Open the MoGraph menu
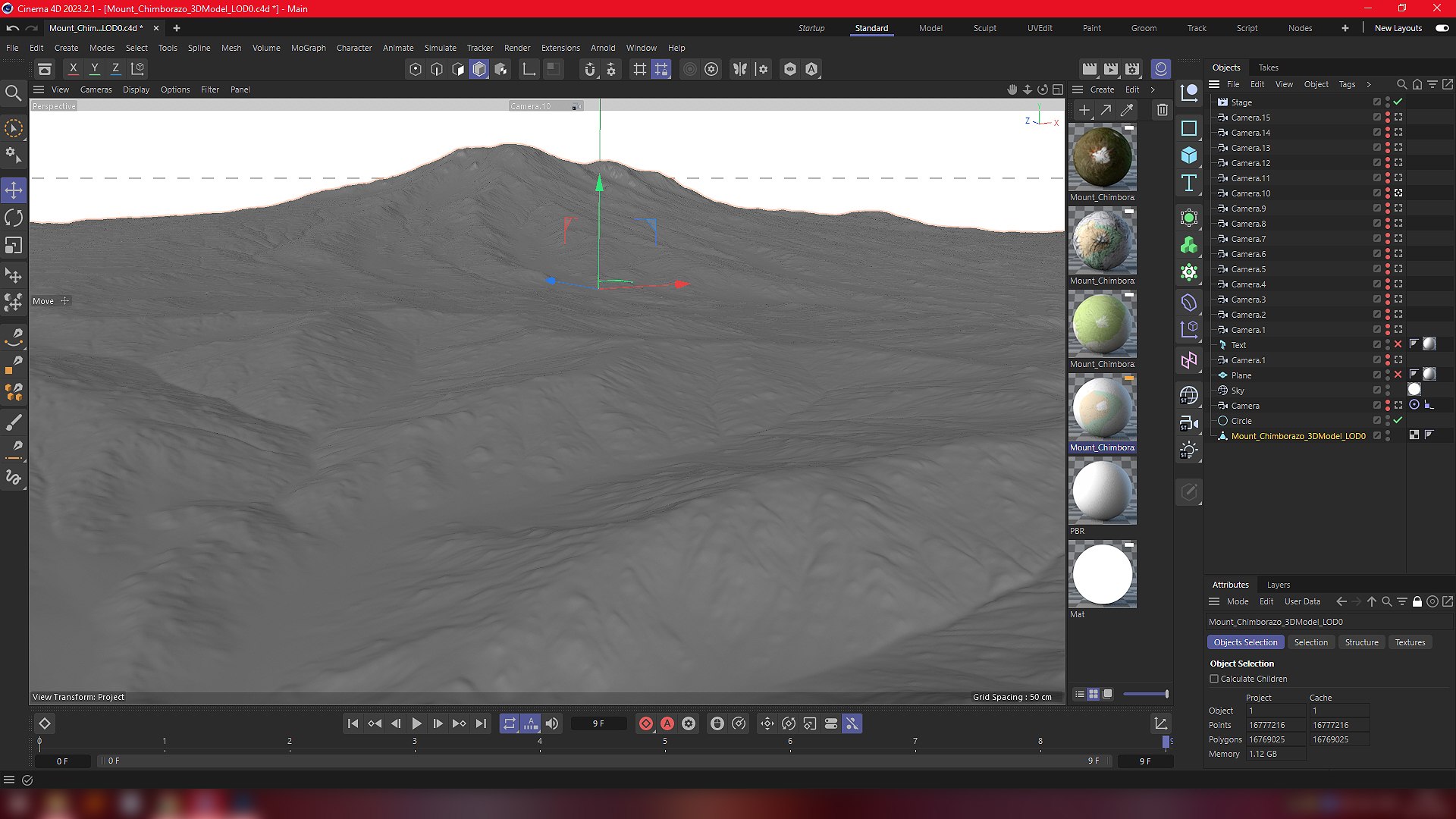Screen dimensions: 1456x819 (309, 48)
